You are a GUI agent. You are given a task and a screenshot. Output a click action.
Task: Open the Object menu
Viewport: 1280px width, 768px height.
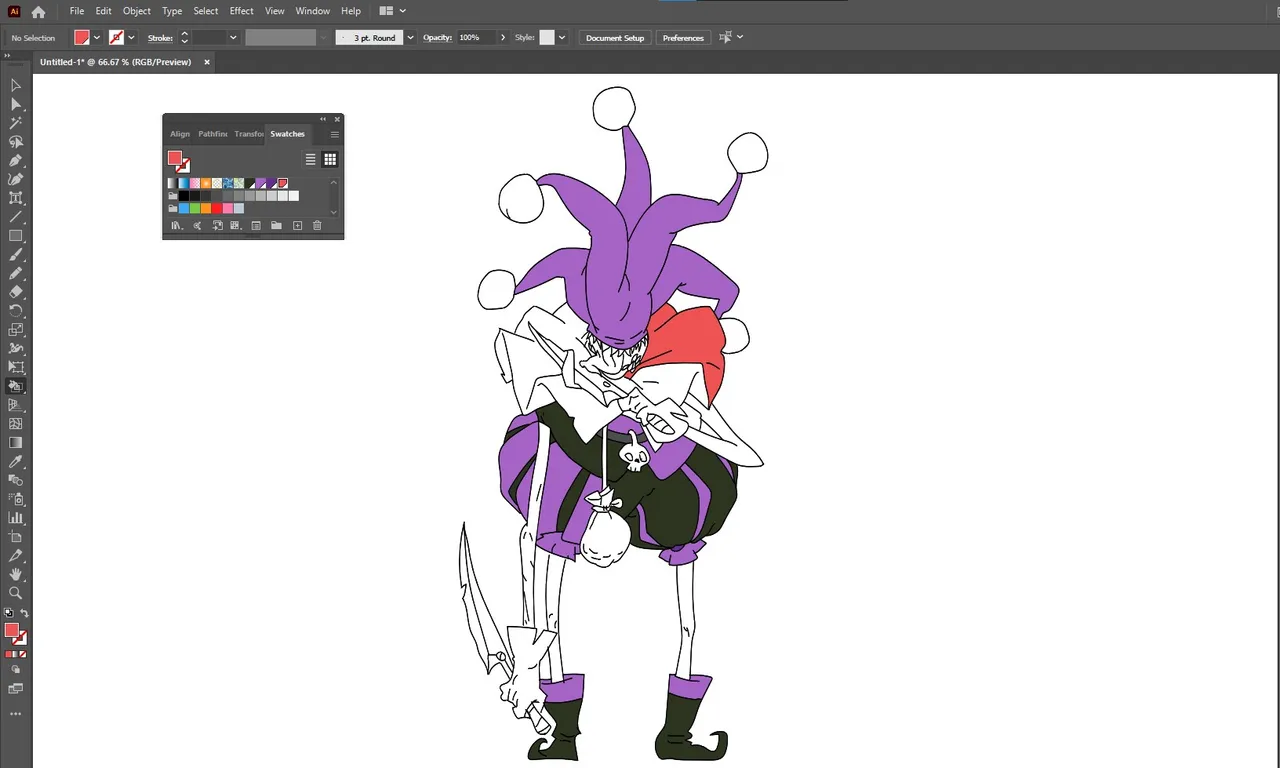tap(137, 11)
